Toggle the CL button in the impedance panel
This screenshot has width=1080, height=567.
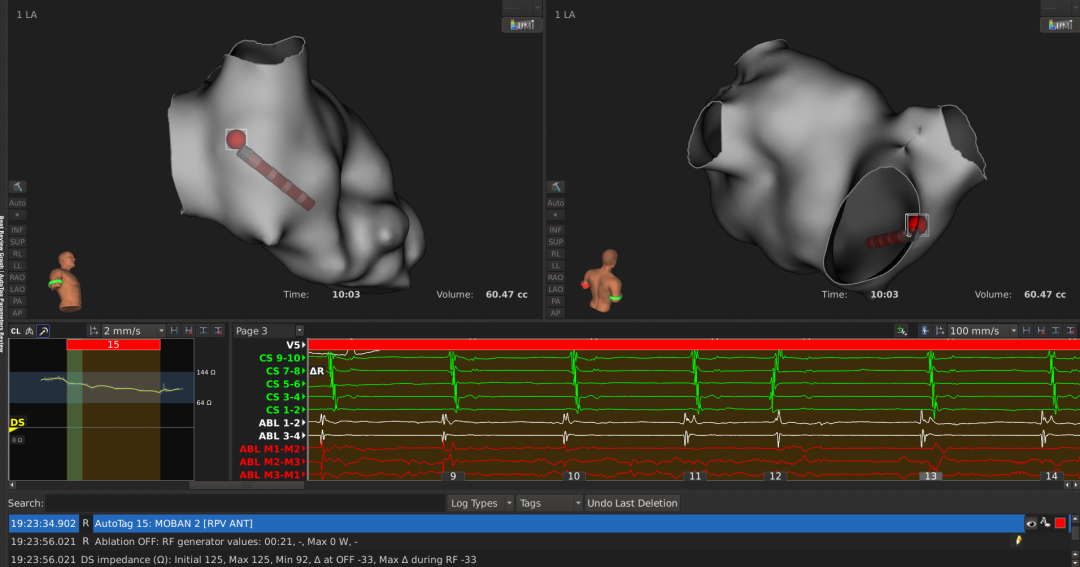tap(16, 331)
